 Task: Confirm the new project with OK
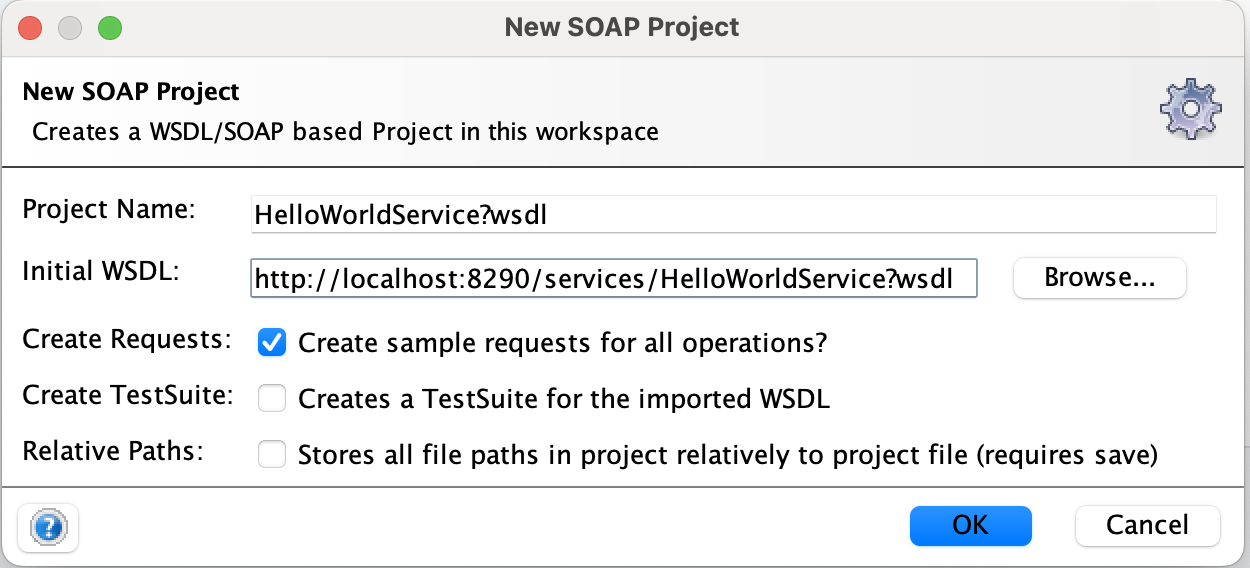pyautogui.click(x=969, y=525)
